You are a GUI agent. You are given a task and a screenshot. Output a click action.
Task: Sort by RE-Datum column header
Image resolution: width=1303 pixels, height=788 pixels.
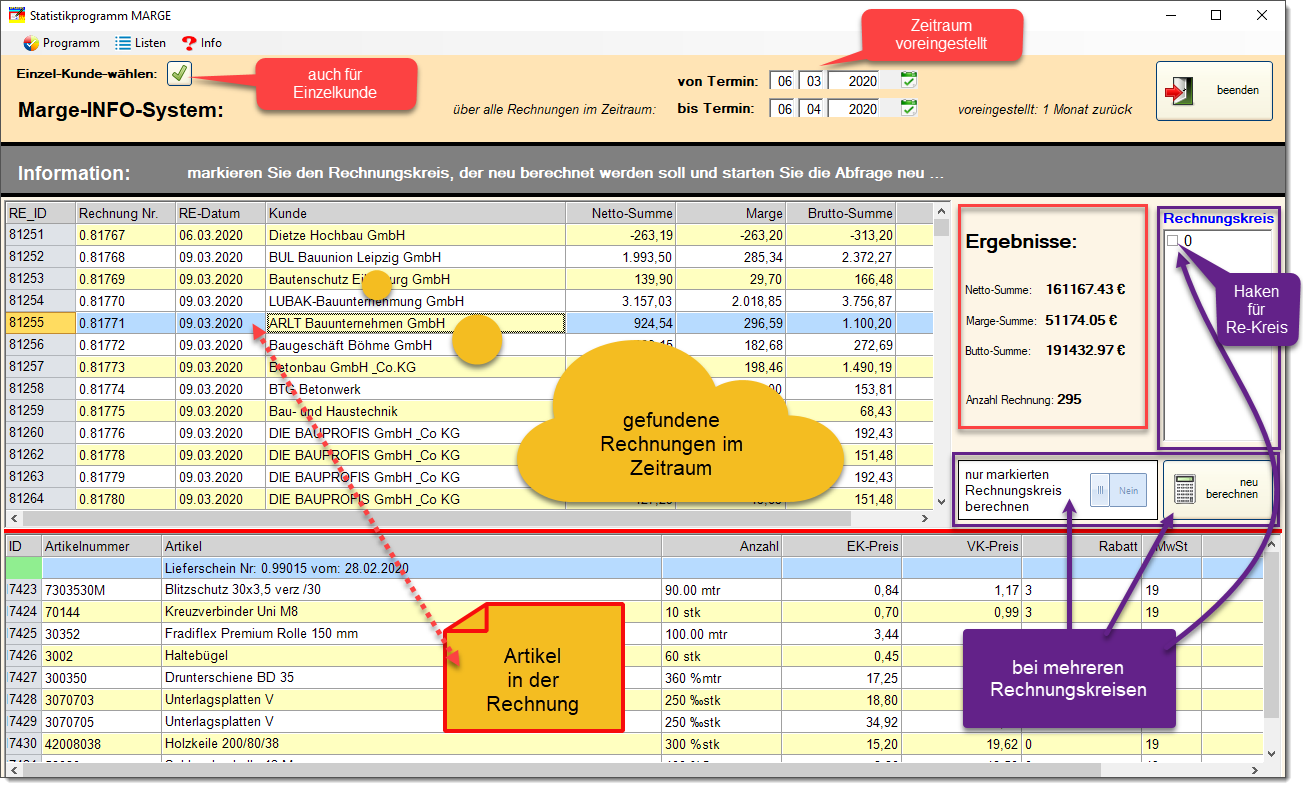click(221, 213)
